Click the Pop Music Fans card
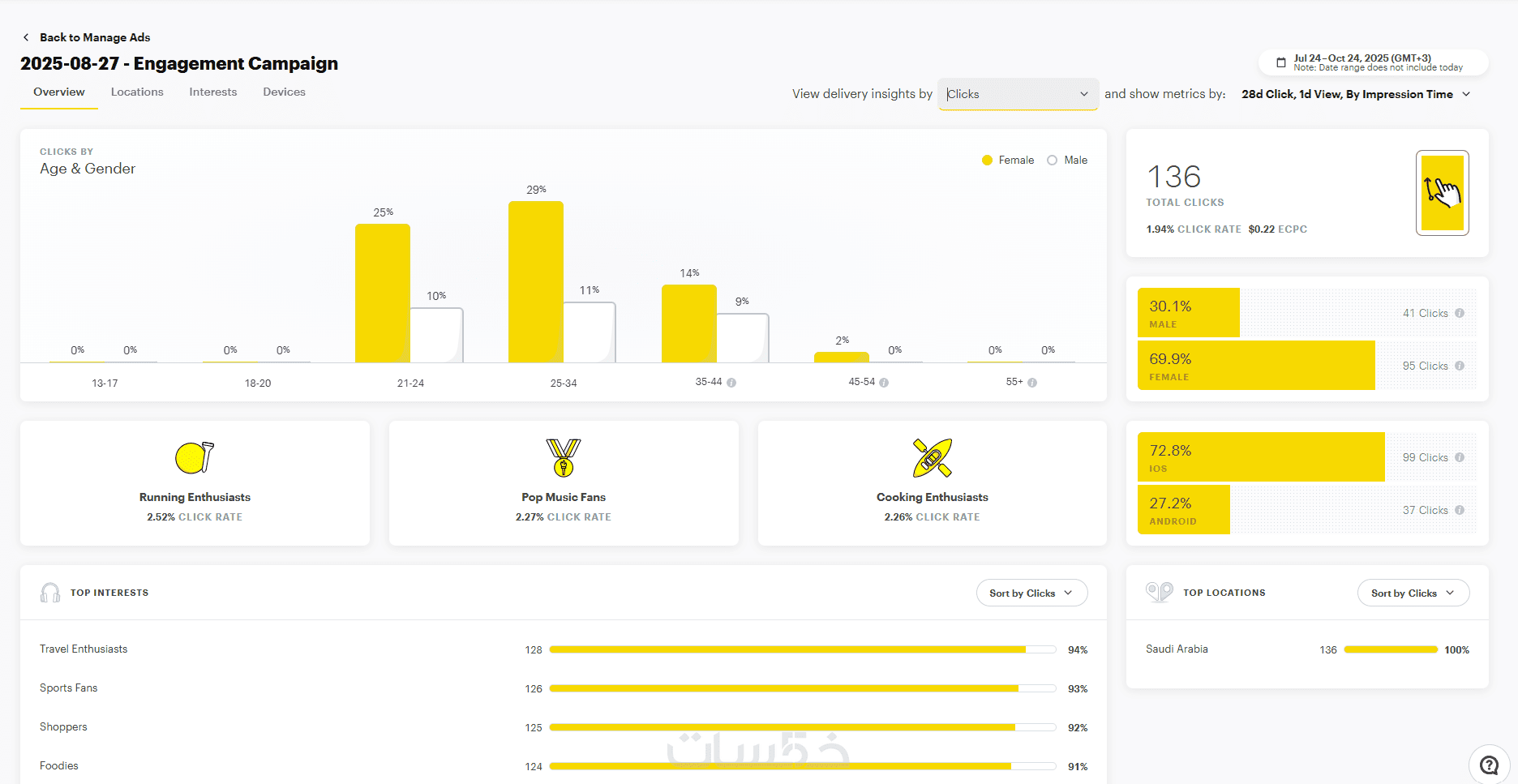 tap(564, 483)
